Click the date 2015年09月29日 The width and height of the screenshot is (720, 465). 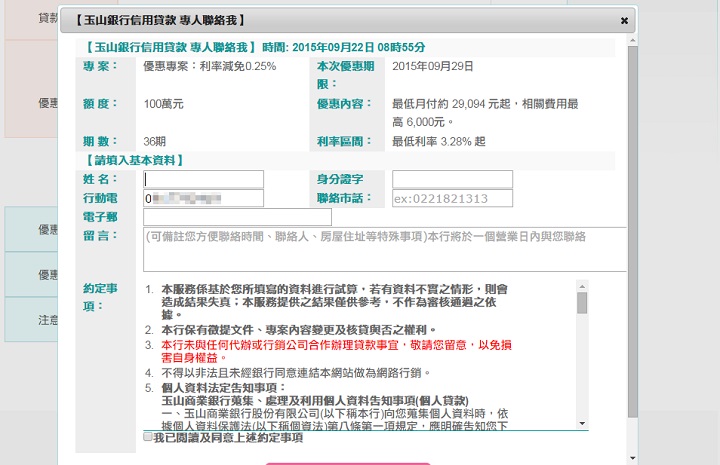433,67
